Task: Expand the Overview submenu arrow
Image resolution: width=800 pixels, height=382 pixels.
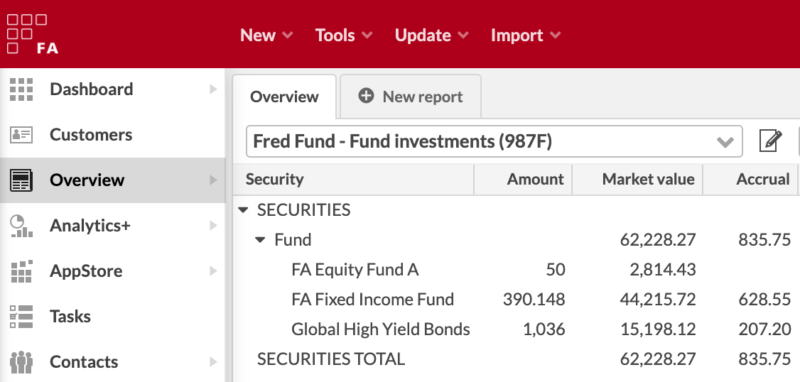Action: [213, 180]
